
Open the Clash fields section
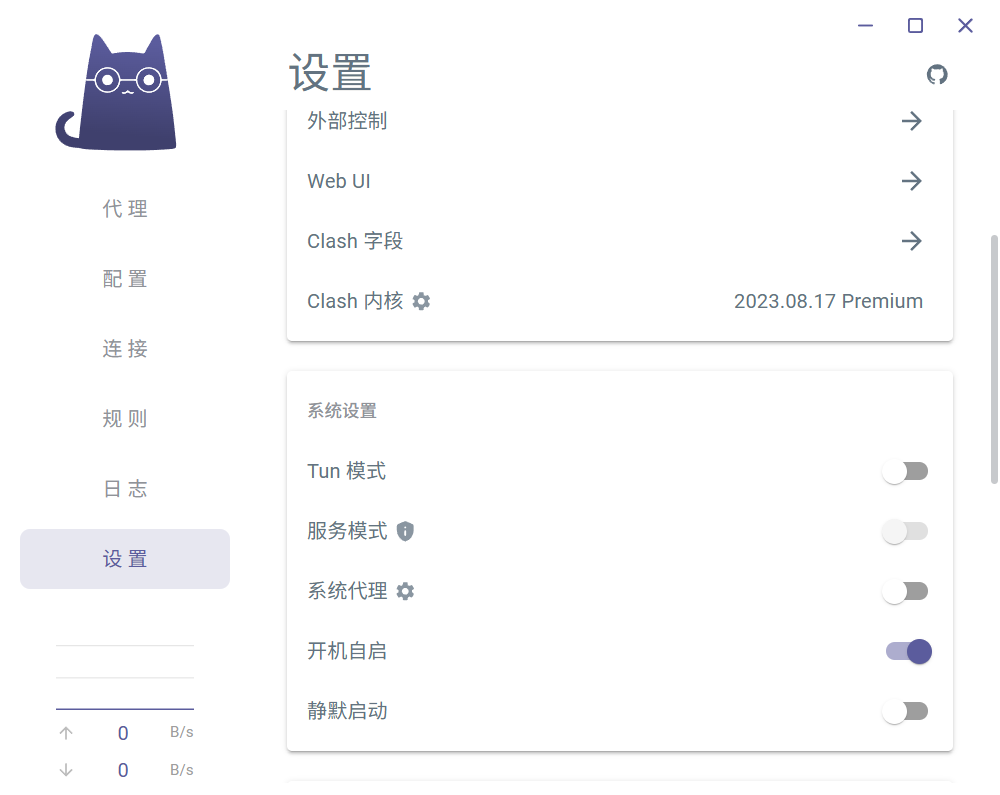911,241
